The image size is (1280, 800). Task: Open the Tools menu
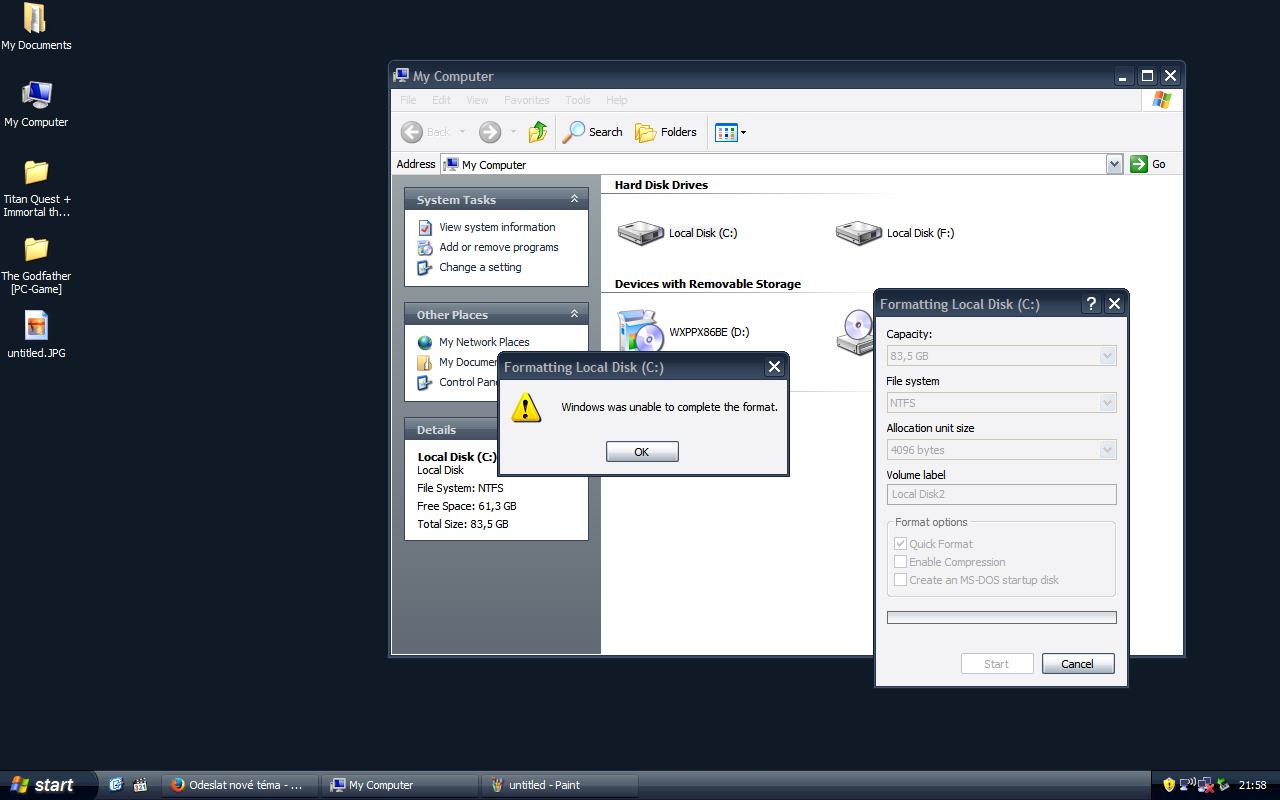coord(577,100)
